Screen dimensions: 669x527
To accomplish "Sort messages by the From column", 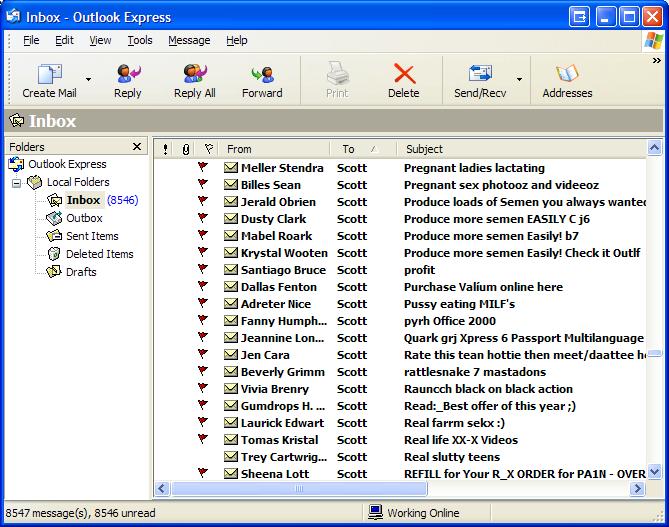I will [x=275, y=149].
